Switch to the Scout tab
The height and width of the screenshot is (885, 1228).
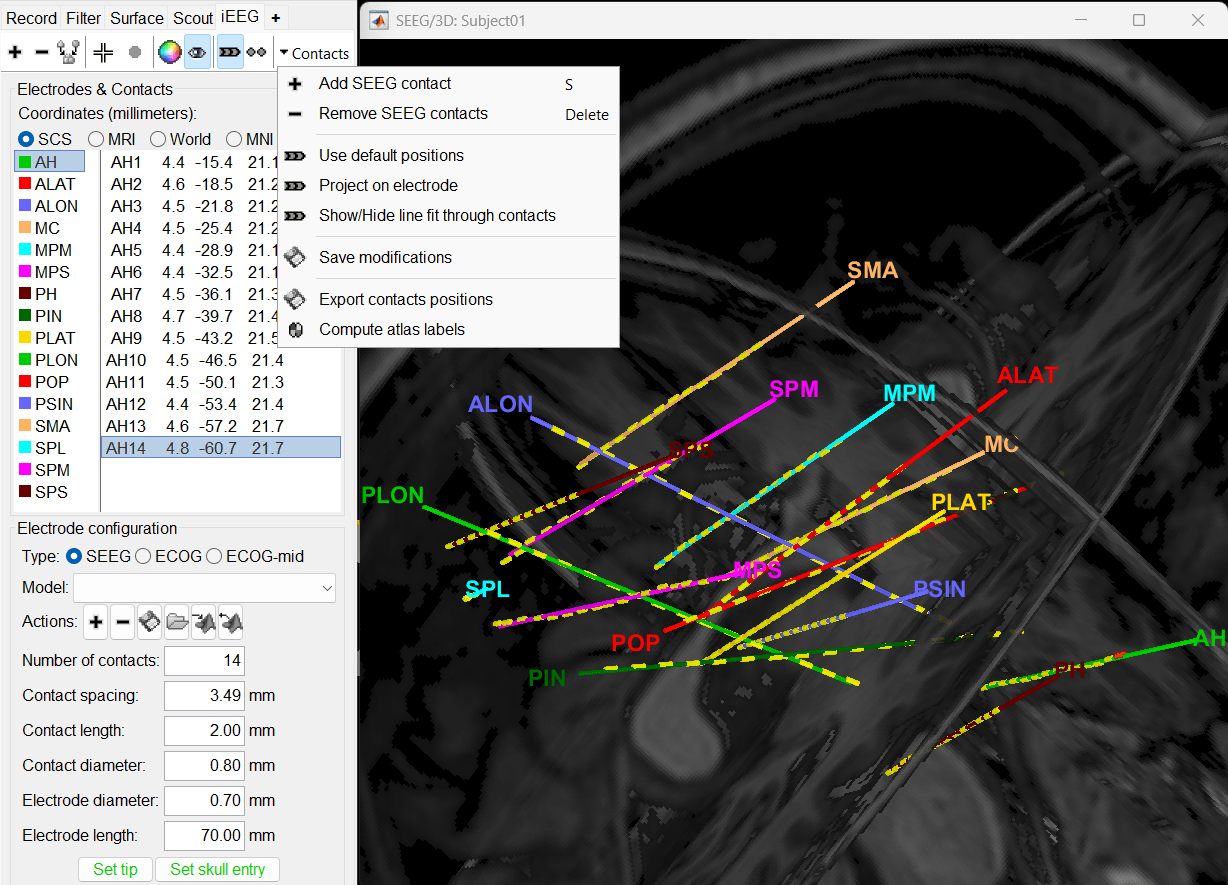point(192,17)
